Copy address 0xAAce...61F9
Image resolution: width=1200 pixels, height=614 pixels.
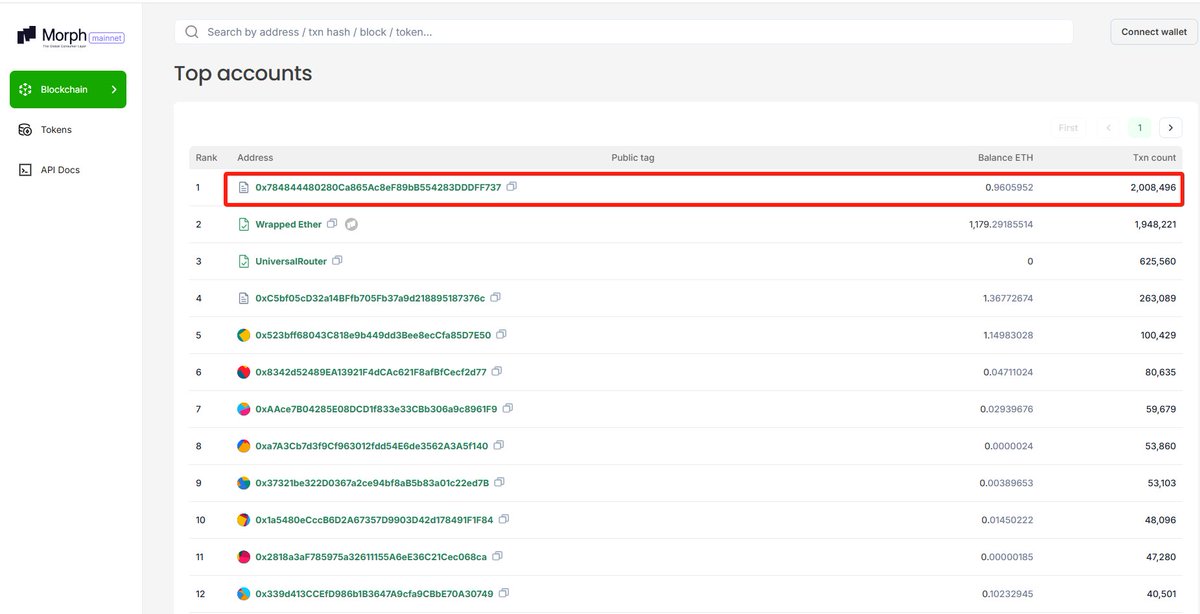click(x=508, y=408)
